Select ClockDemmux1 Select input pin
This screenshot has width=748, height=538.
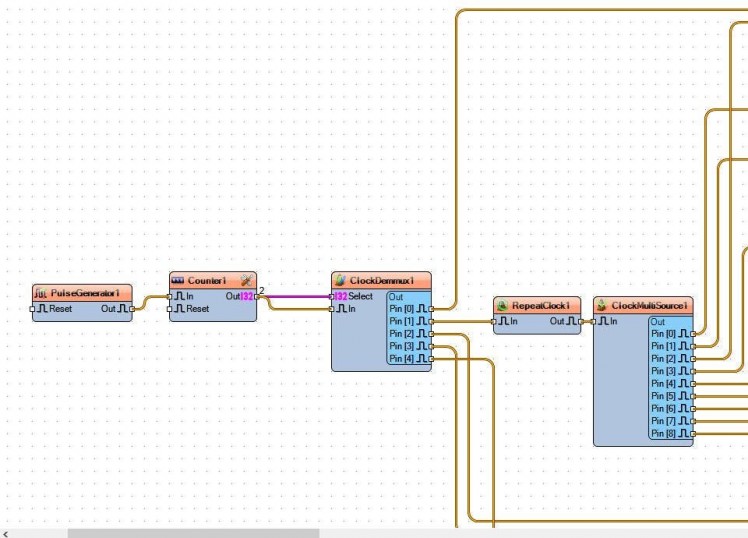pos(333,296)
